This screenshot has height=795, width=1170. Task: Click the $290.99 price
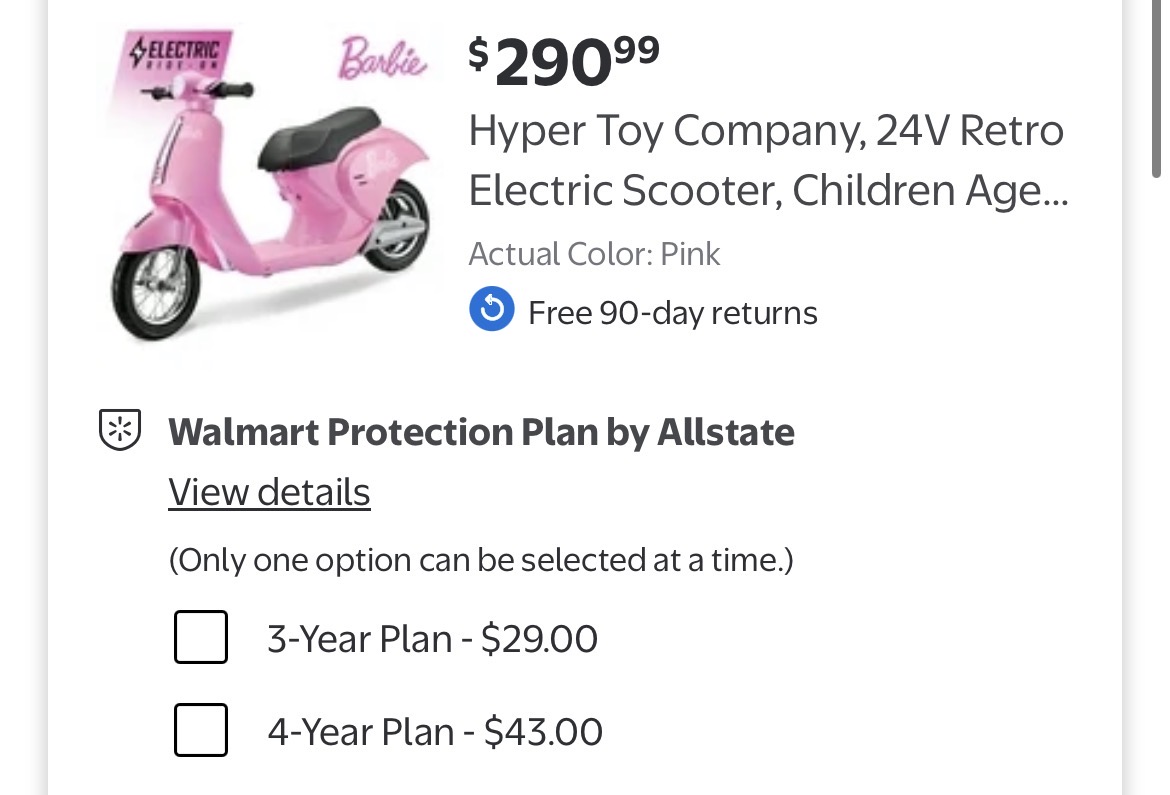(564, 62)
